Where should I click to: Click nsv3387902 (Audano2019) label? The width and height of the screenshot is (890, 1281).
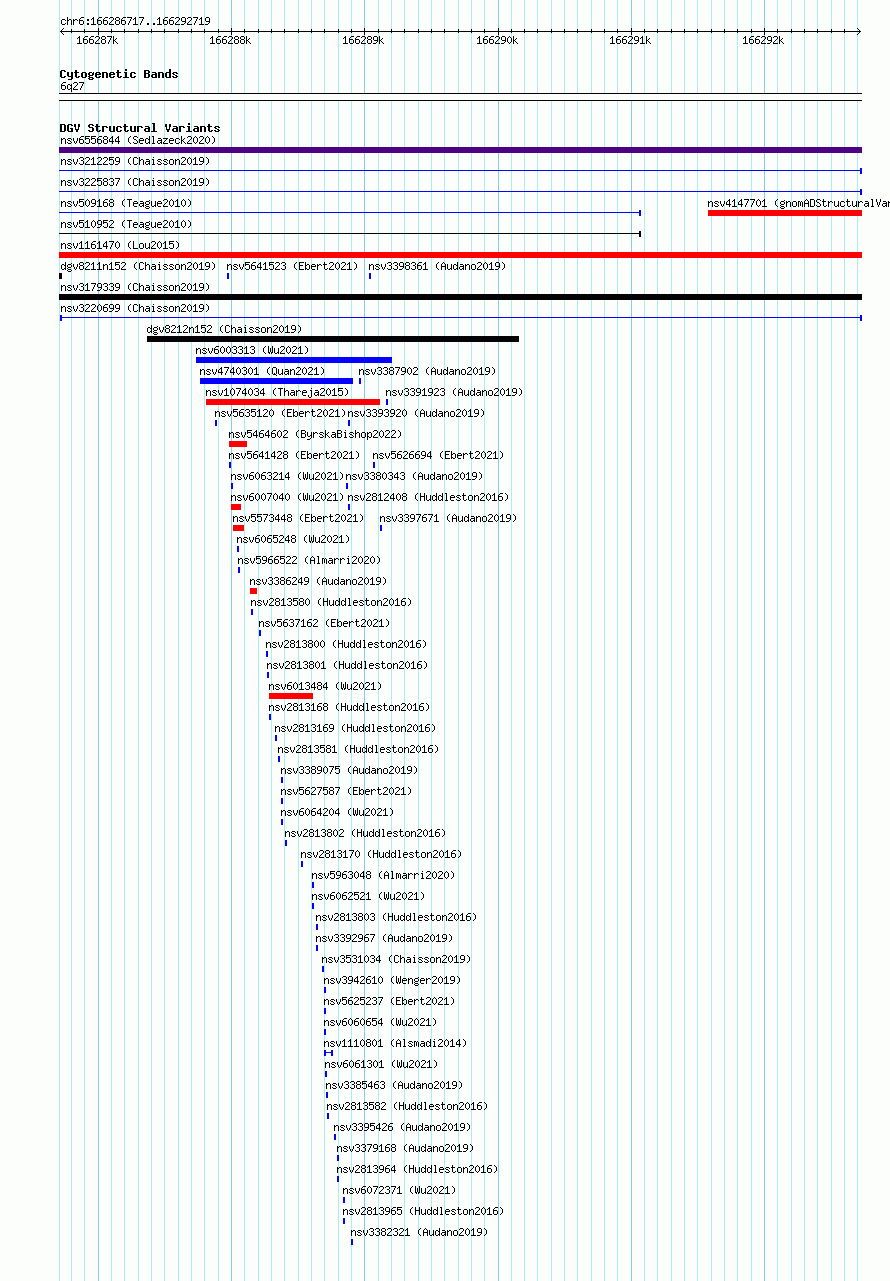click(x=428, y=371)
